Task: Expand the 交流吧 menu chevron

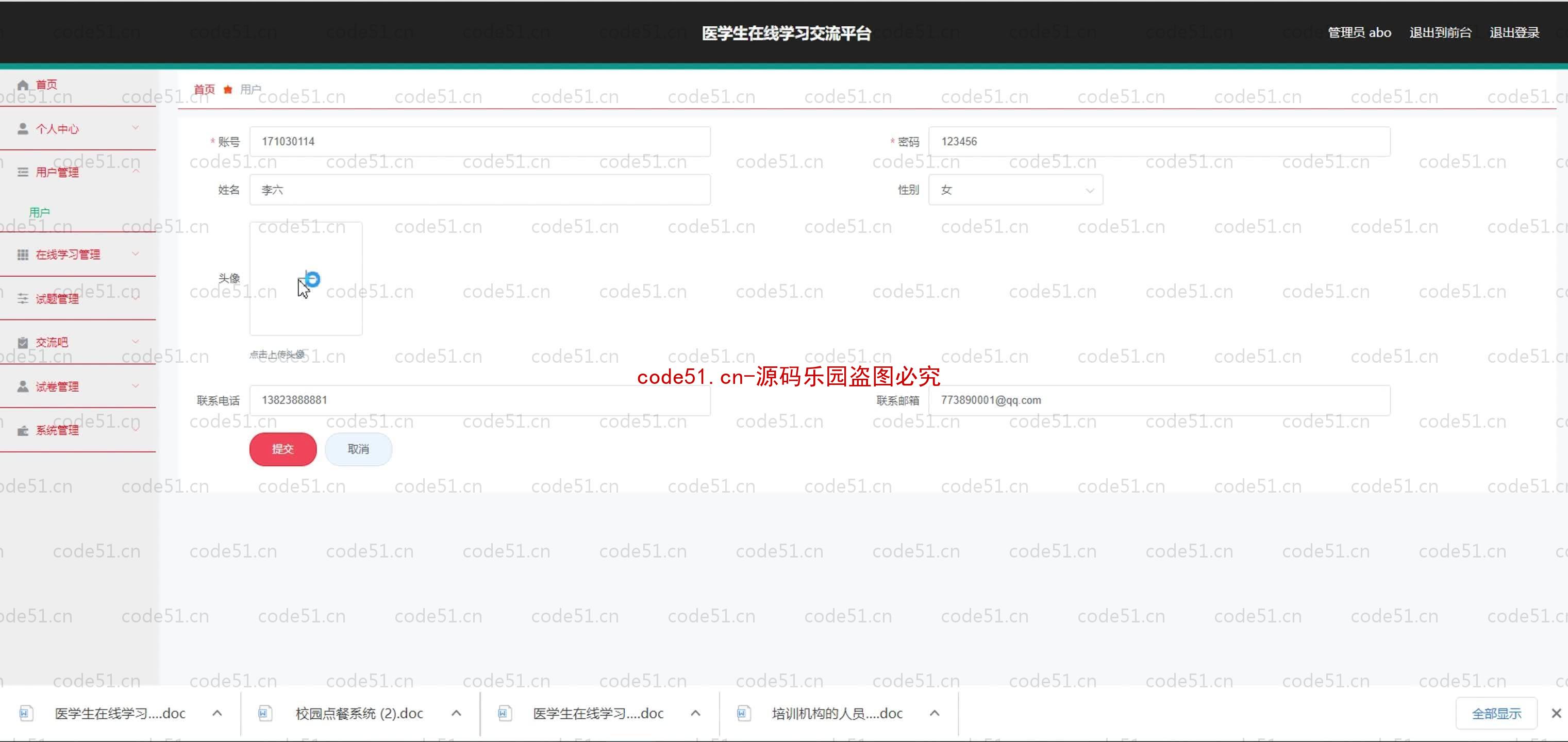Action: click(x=136, y=342)
